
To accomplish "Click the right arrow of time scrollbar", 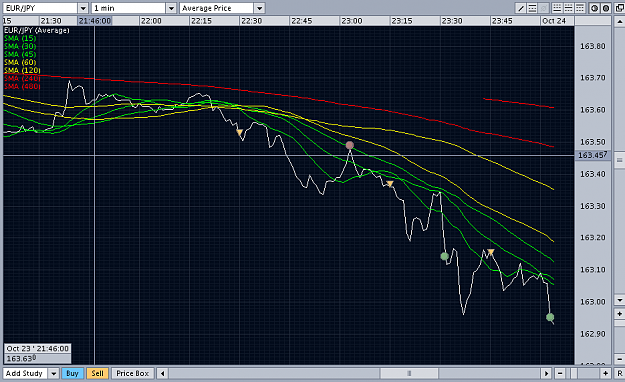I will [546, 373].
